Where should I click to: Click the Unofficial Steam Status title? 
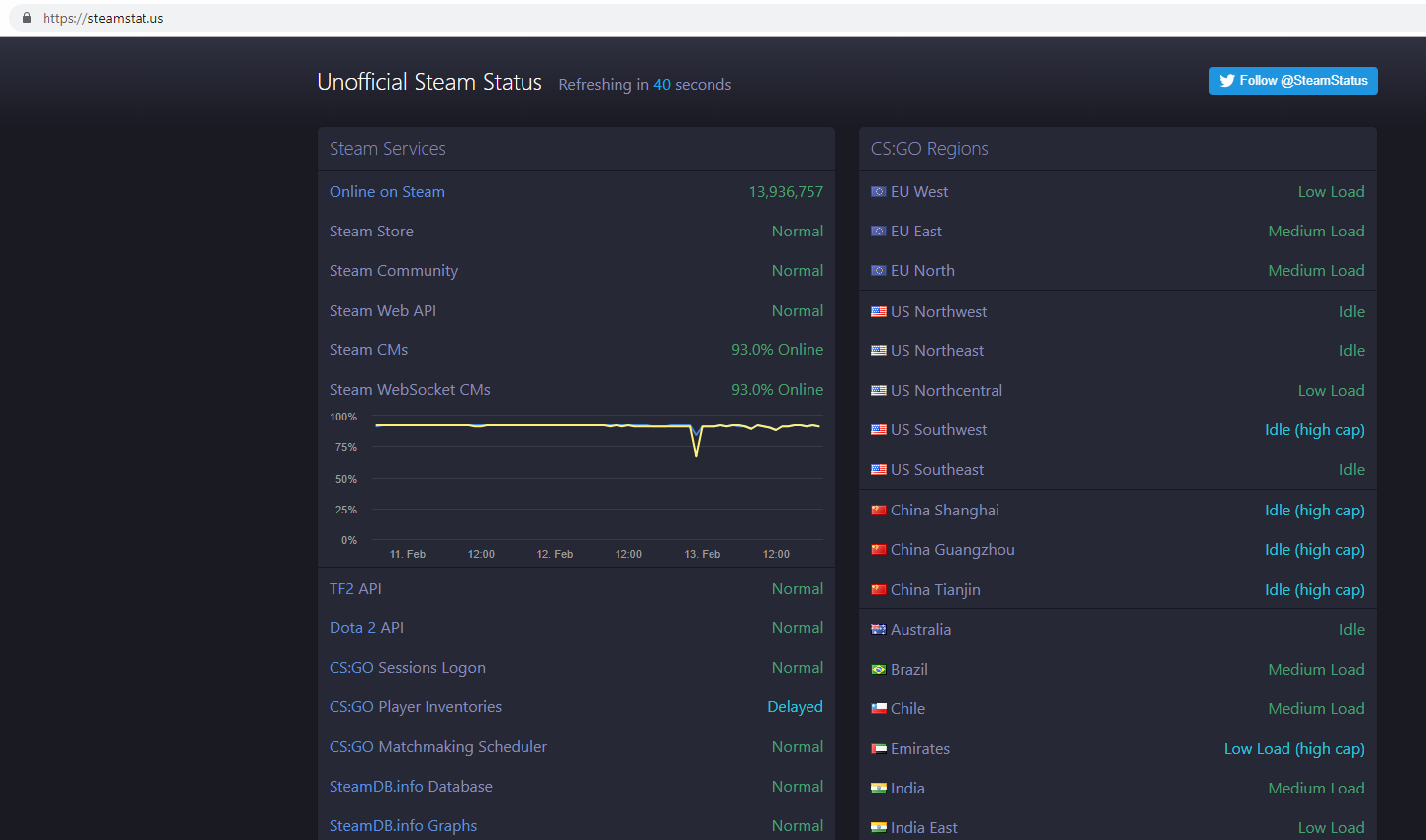(429, 82)
